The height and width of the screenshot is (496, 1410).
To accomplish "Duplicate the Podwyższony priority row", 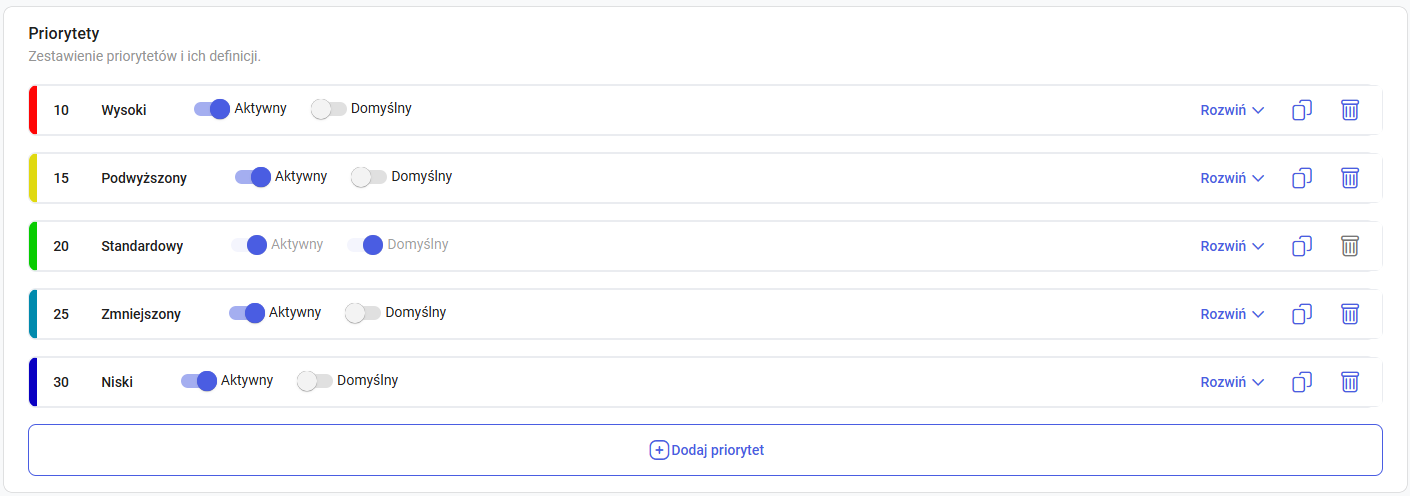I will 1301,178.
